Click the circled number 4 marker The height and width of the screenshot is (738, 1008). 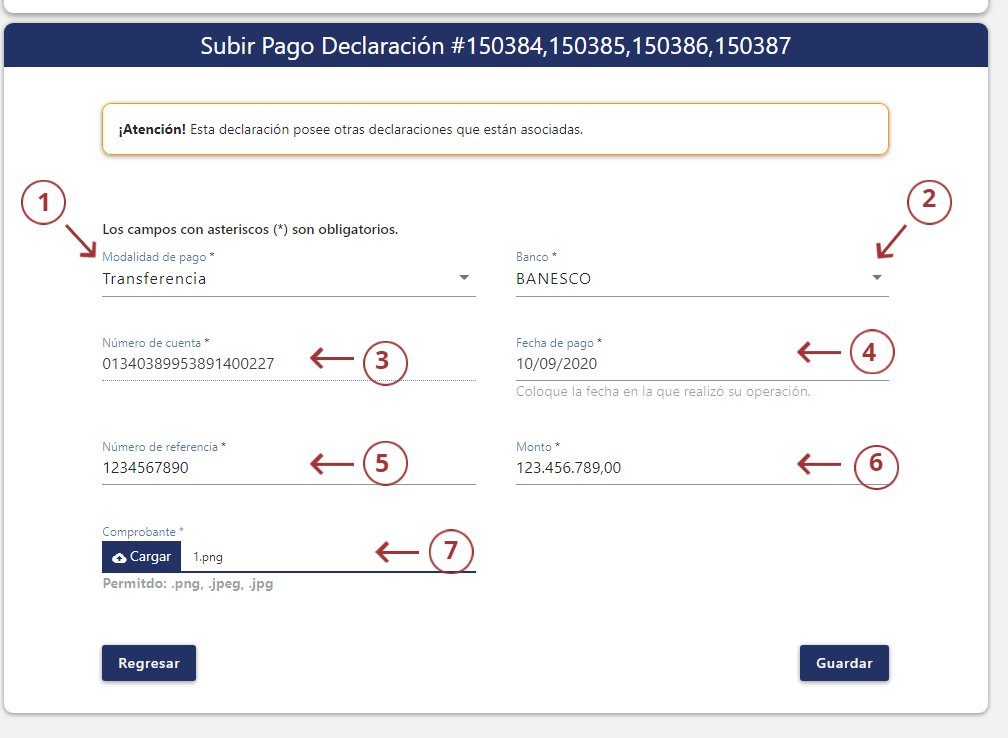click(871, 352)
